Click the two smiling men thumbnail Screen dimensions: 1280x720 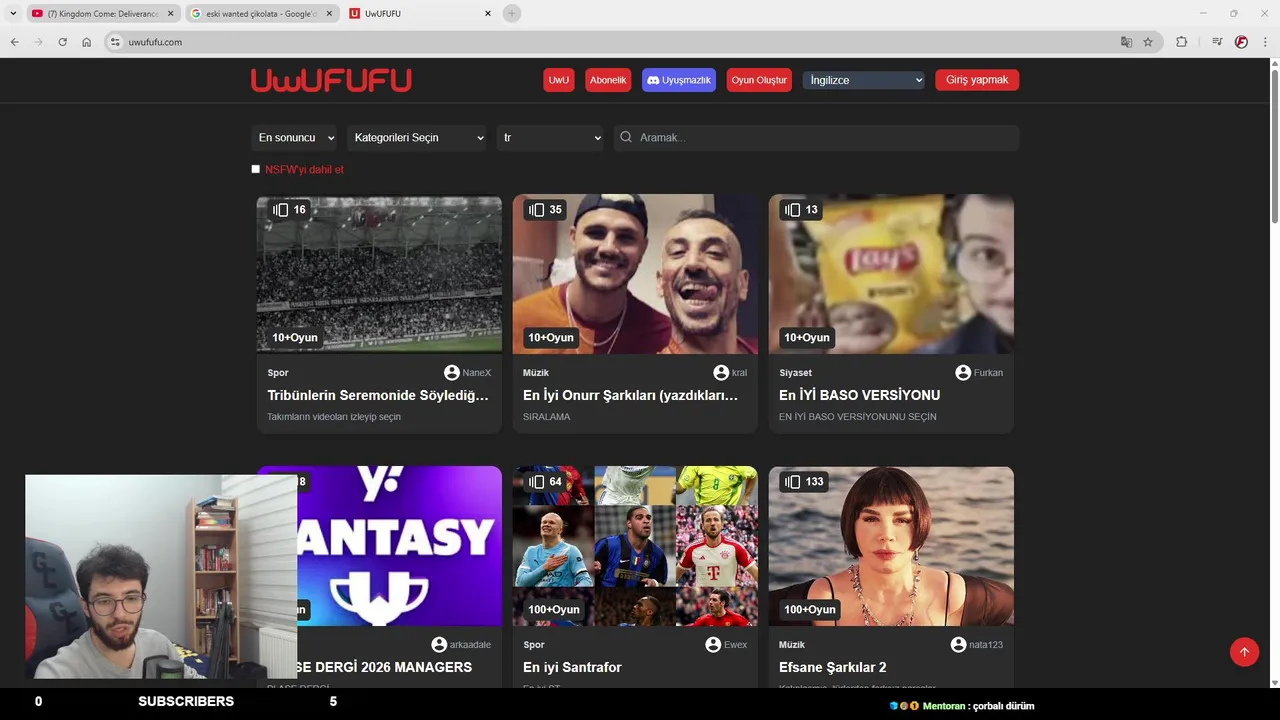click(x=635, y=275)
